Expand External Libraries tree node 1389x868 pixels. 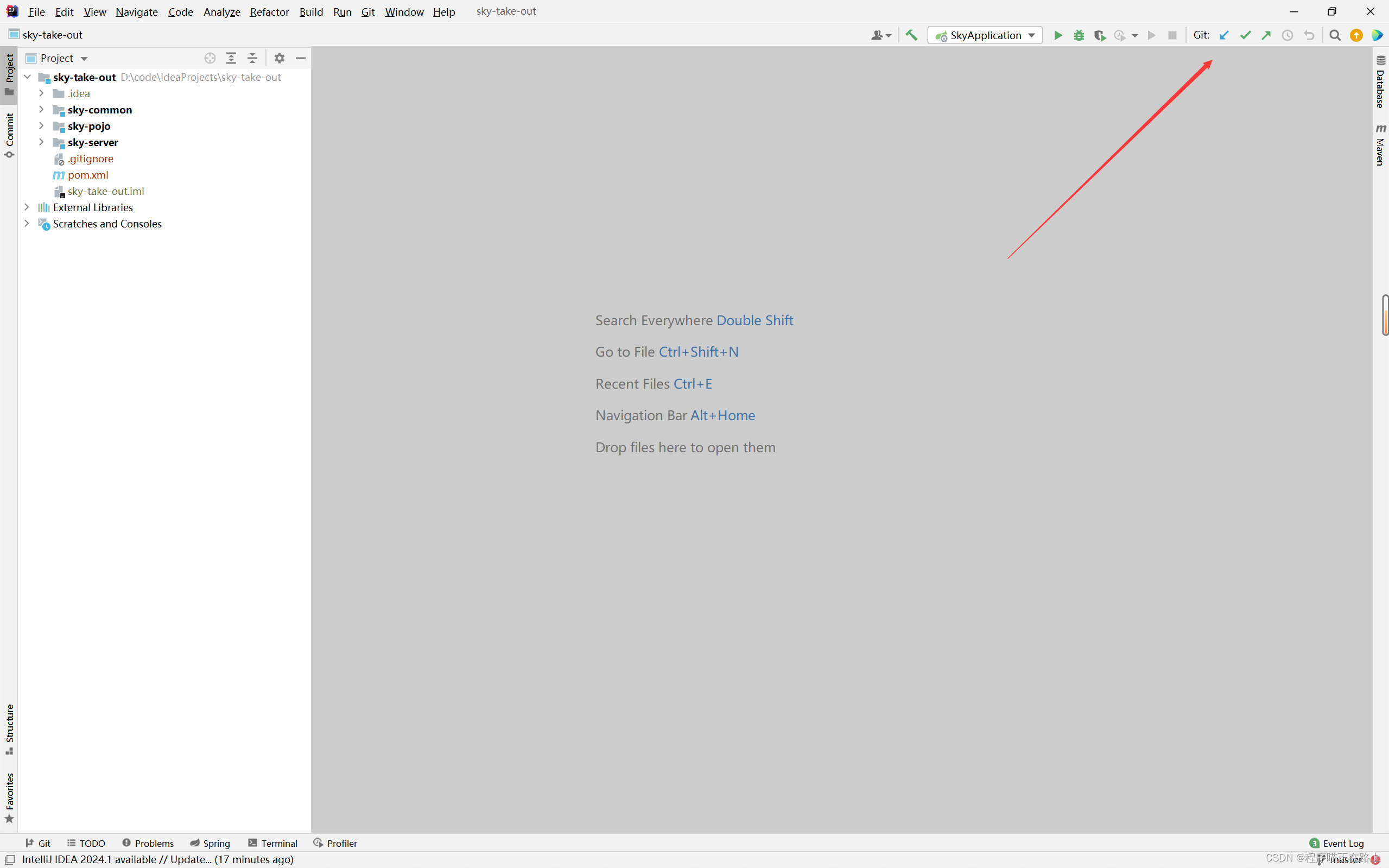pyautogui.click(x=27, y=207)
